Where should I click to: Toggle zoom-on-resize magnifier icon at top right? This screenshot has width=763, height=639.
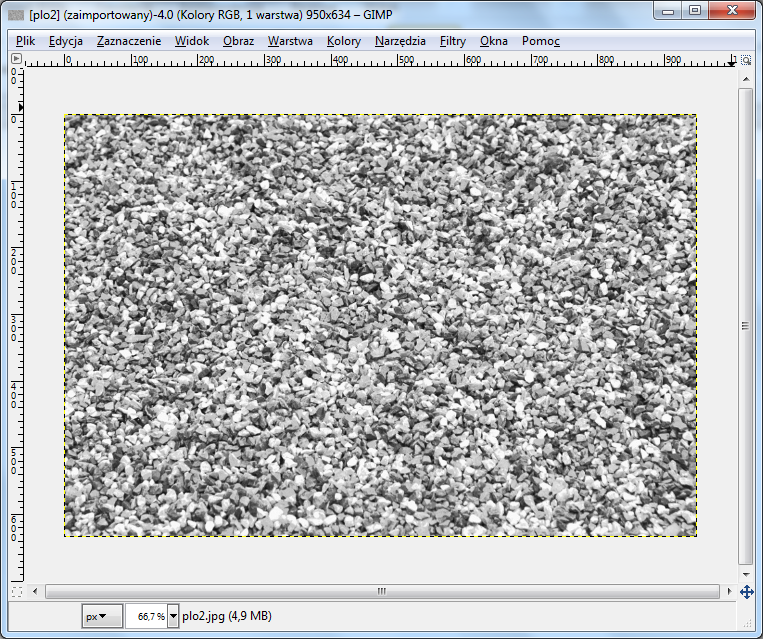[746, 60]
